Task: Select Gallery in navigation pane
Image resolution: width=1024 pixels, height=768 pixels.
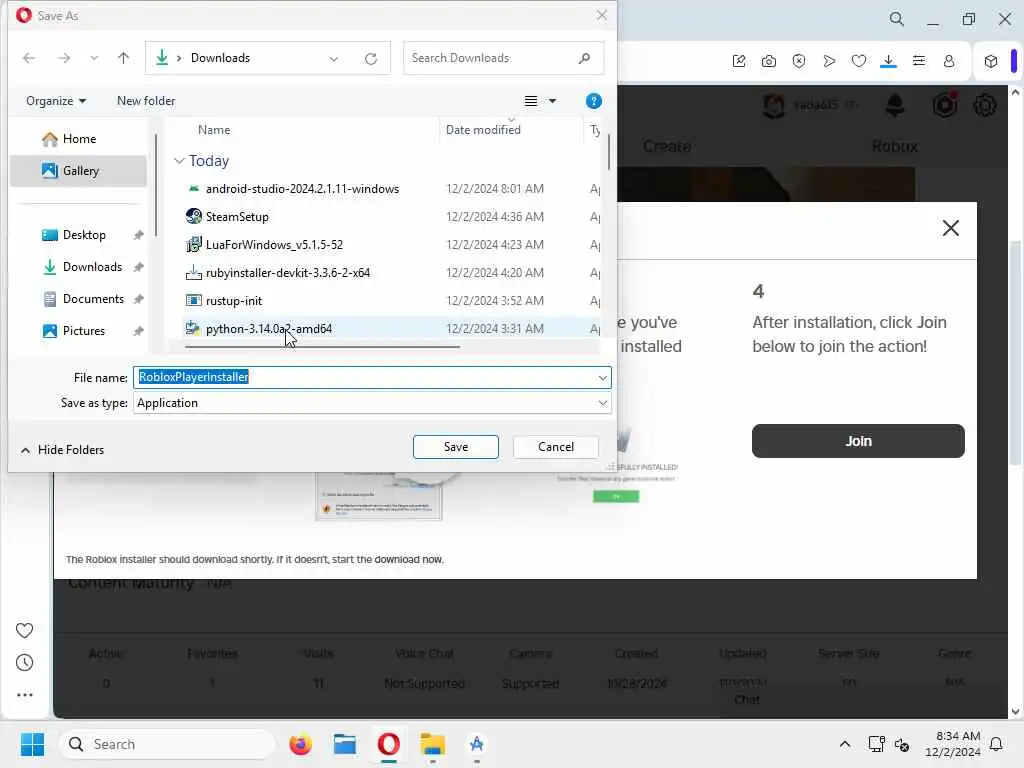Action: pyautogui.click(x=78, y=171)
